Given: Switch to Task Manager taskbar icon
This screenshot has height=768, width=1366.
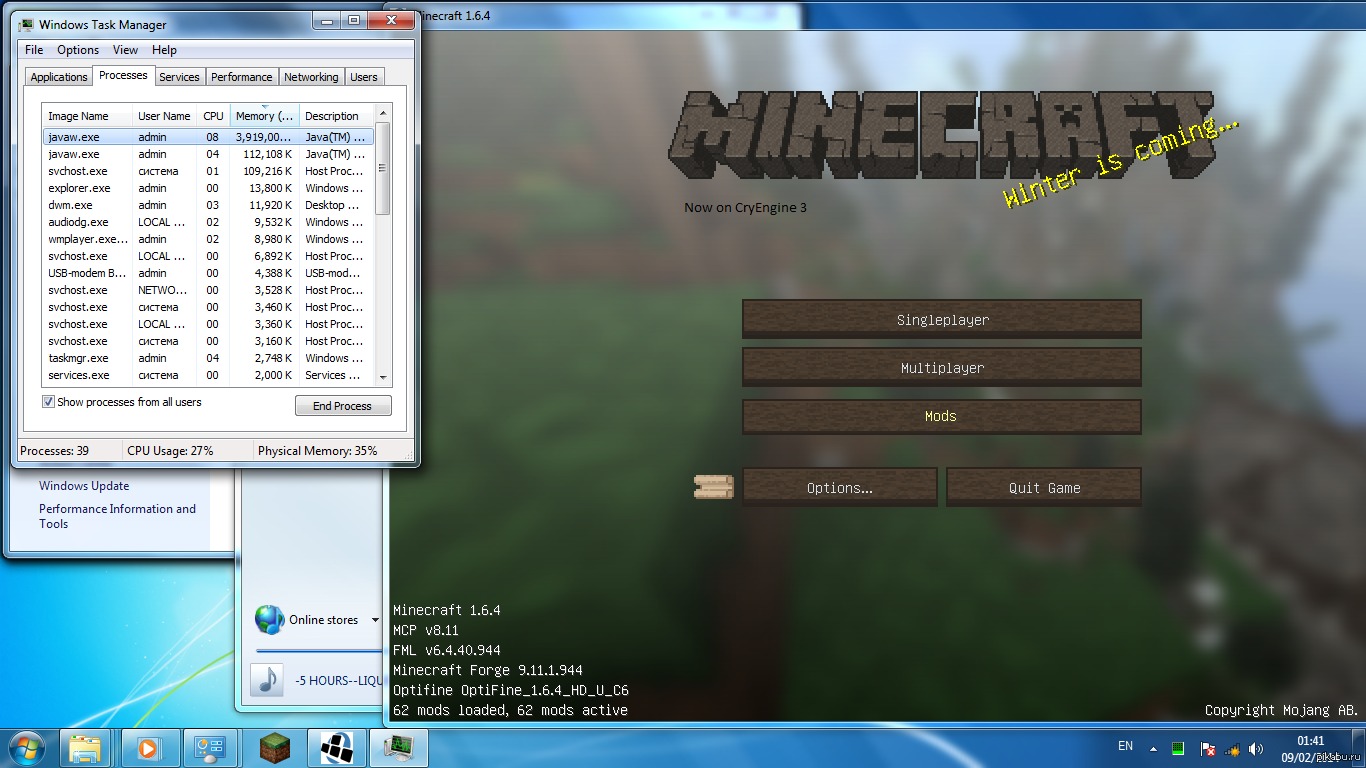Looking at the screenshot, I should coord(399,748).
